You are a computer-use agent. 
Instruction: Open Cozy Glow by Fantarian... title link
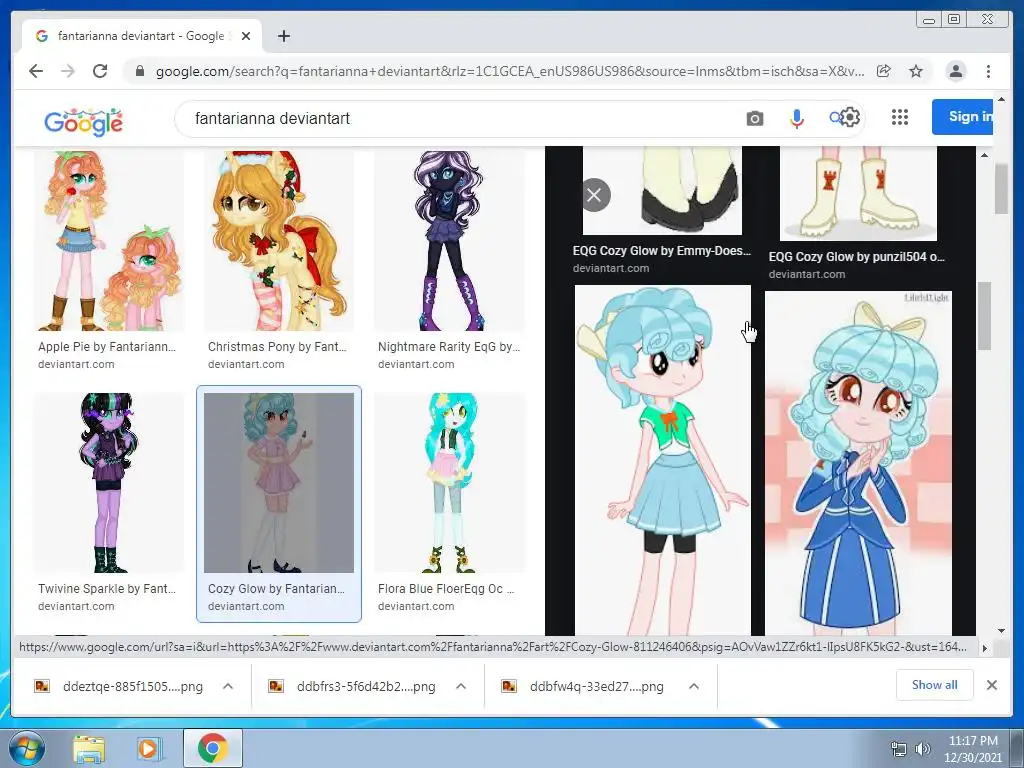pos(276,588)
